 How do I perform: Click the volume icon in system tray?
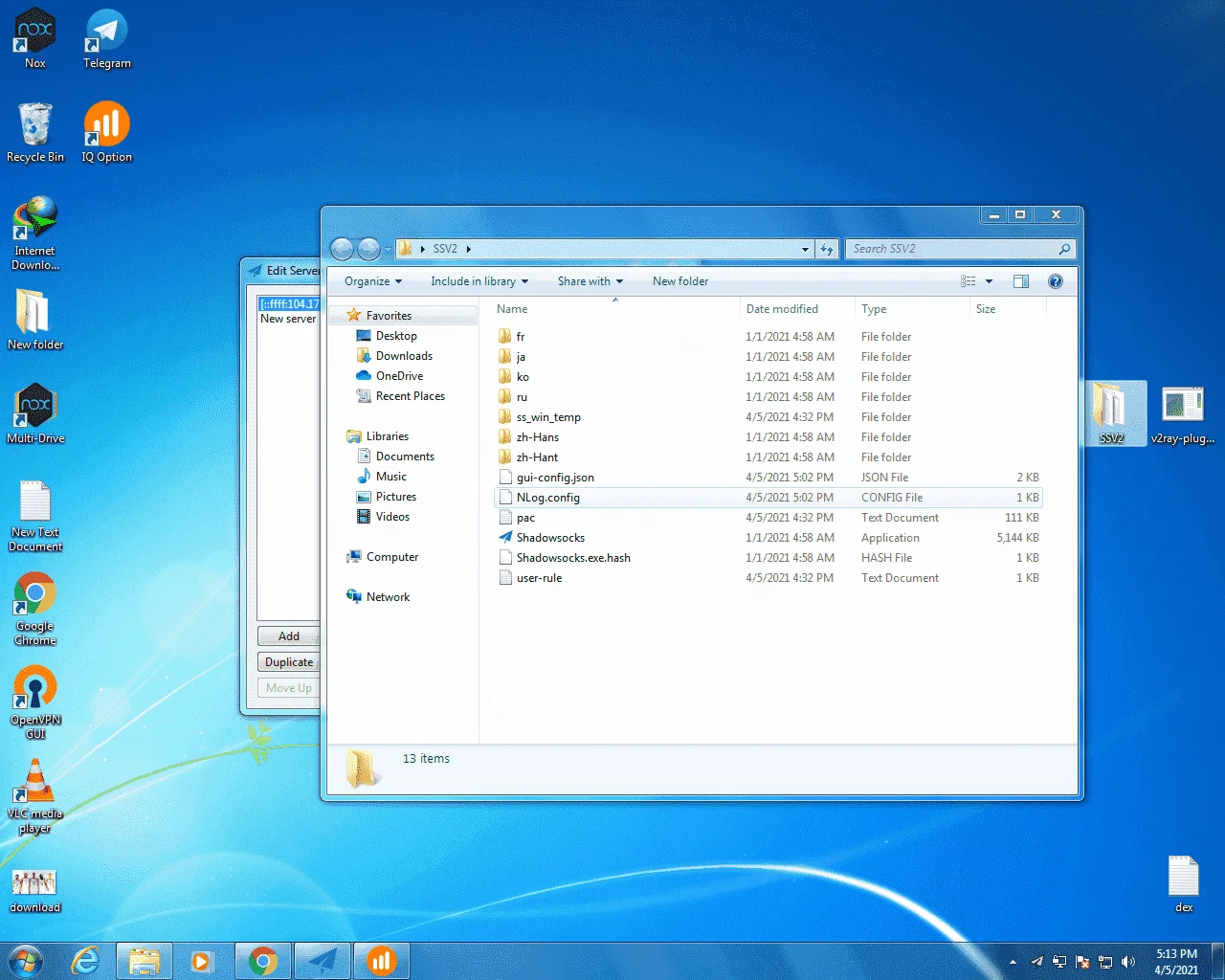click(1128, 962)
